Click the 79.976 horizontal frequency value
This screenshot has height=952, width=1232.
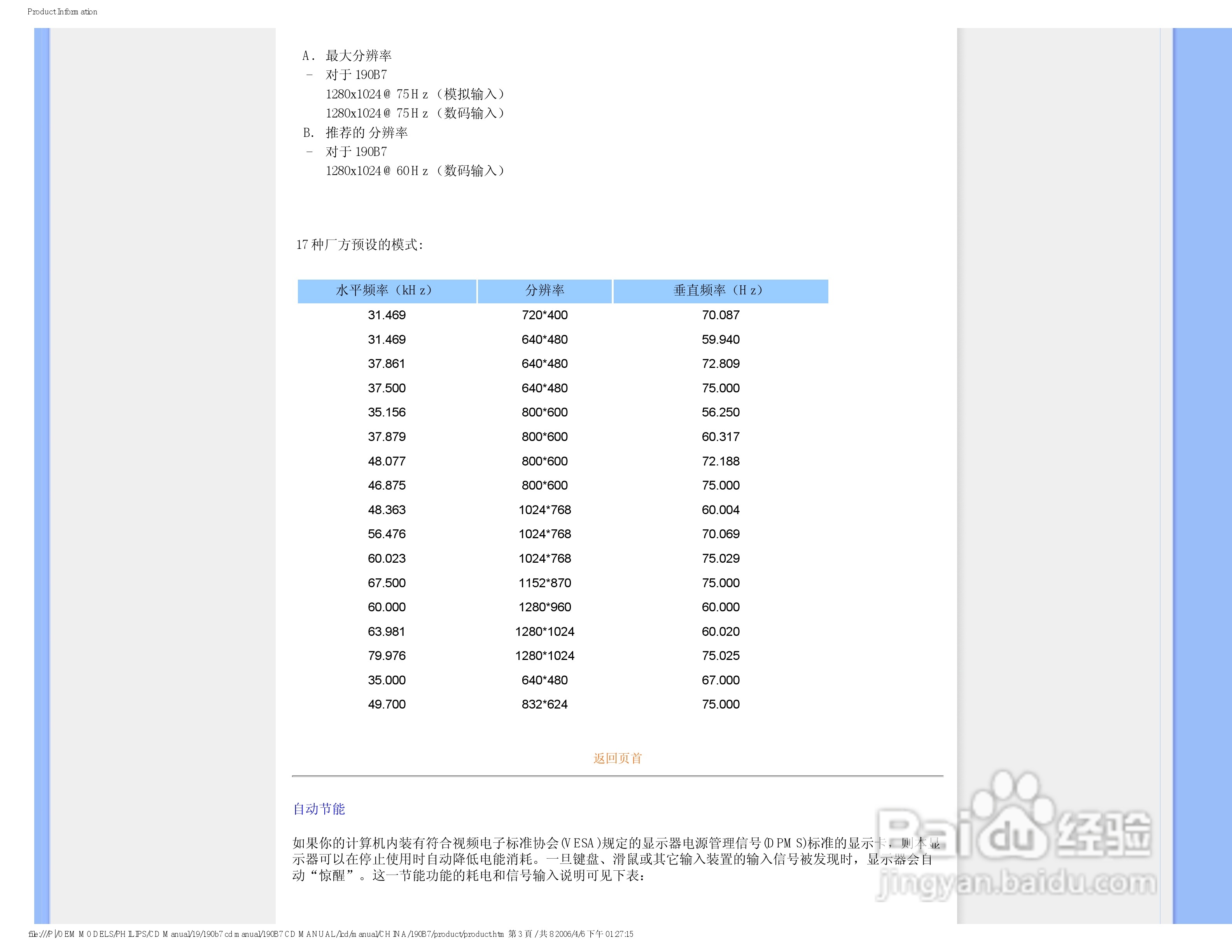387,655
